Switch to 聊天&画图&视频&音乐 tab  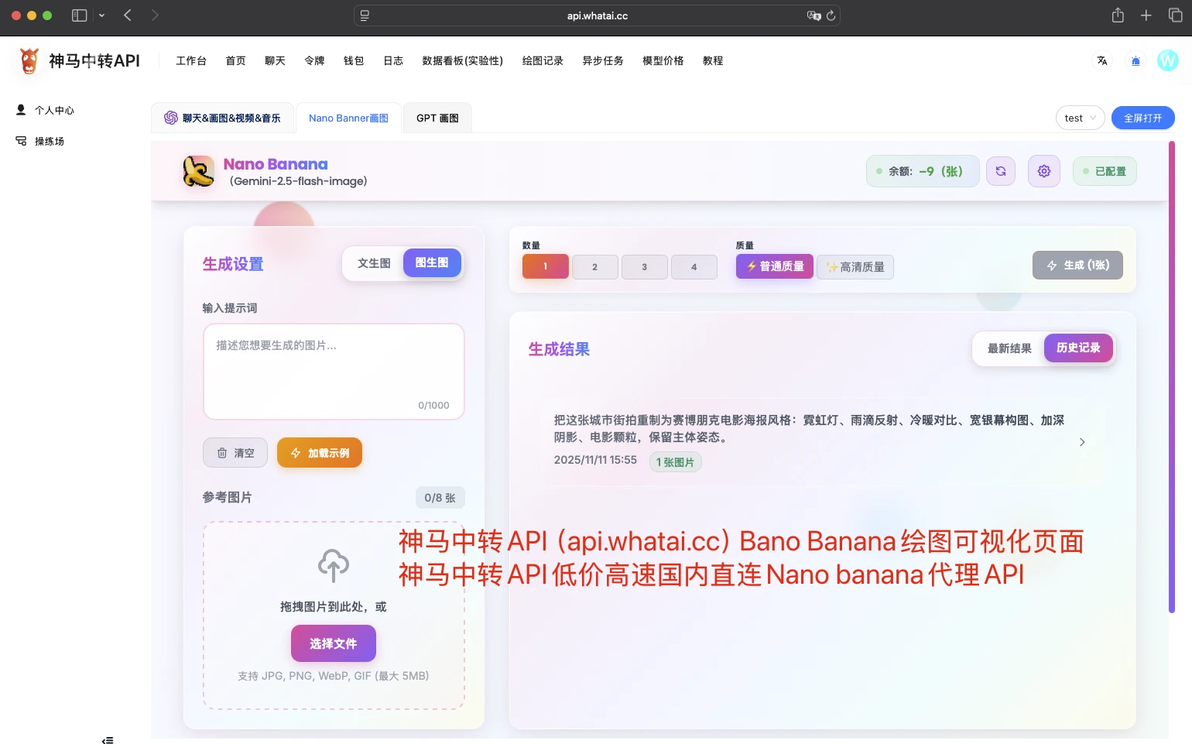pyautogui.click(x=223, y=118)
